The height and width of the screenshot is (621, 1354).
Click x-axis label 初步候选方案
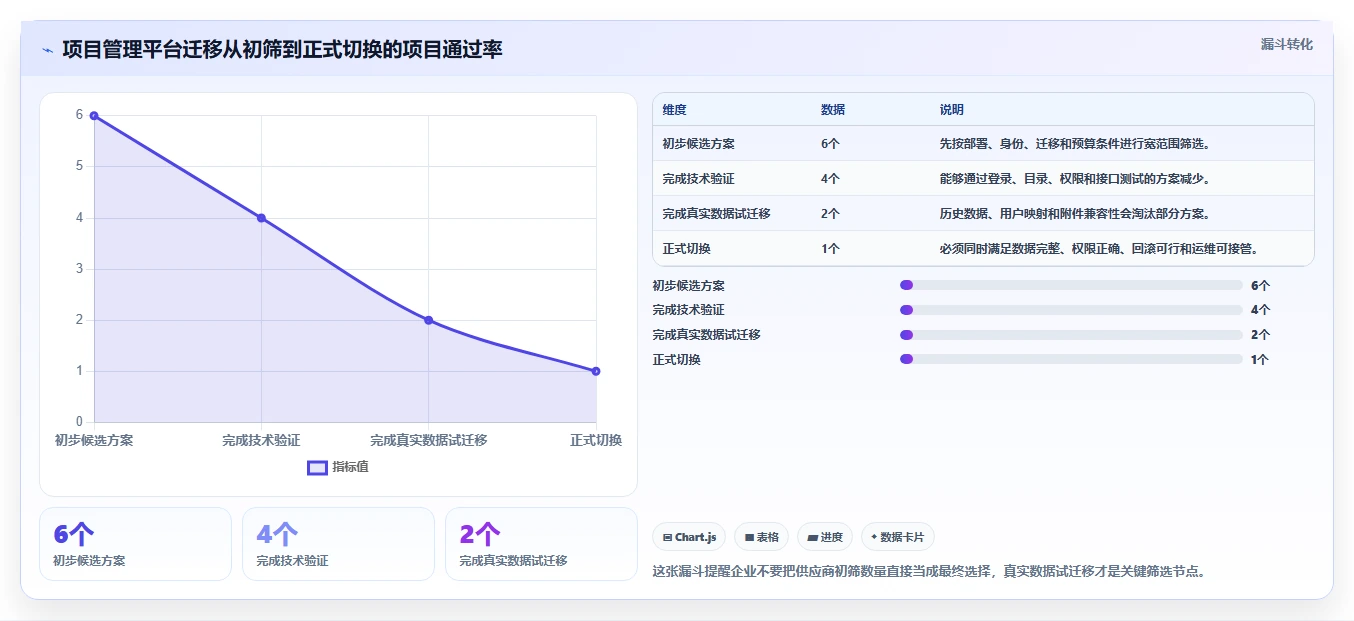coord(94,440)
